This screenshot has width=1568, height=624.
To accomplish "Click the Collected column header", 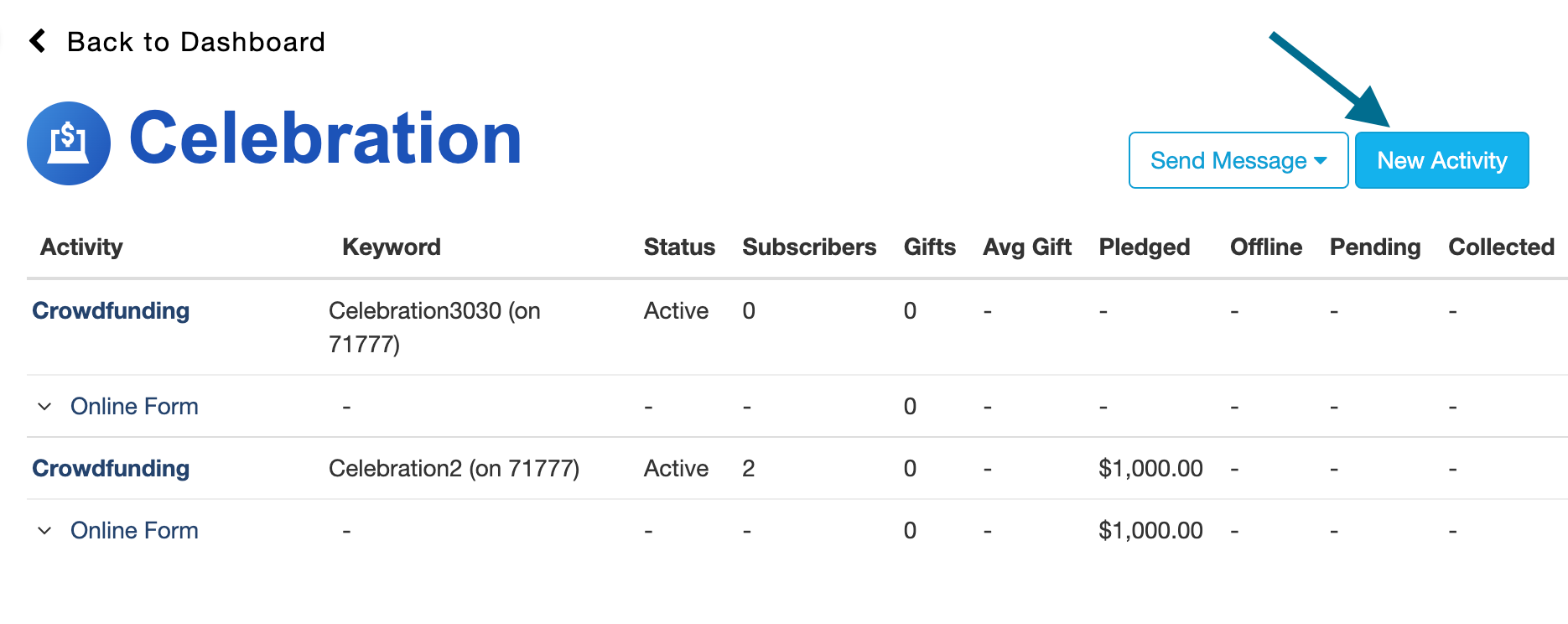I will [x=1501, y=247].
